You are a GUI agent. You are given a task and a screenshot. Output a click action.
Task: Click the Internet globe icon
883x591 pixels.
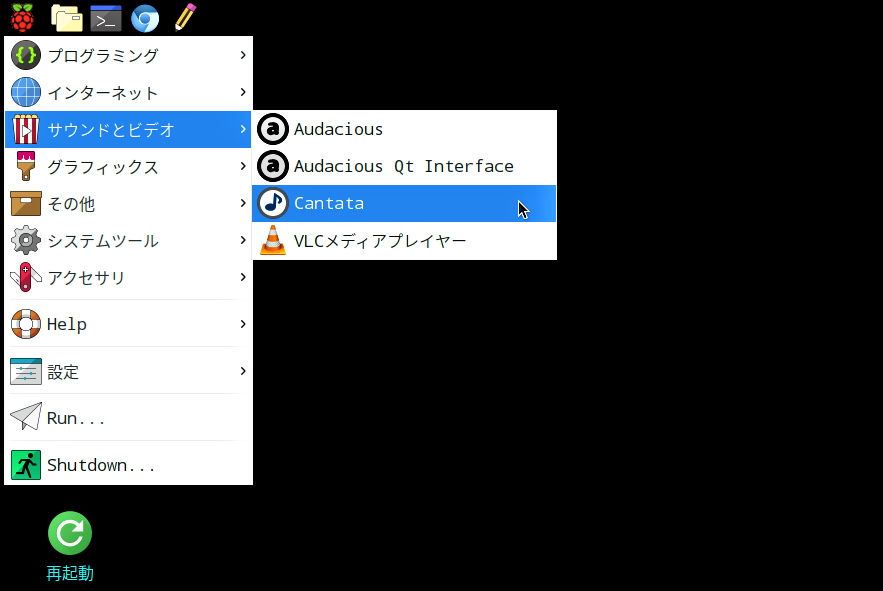click(x=26, y=92)
